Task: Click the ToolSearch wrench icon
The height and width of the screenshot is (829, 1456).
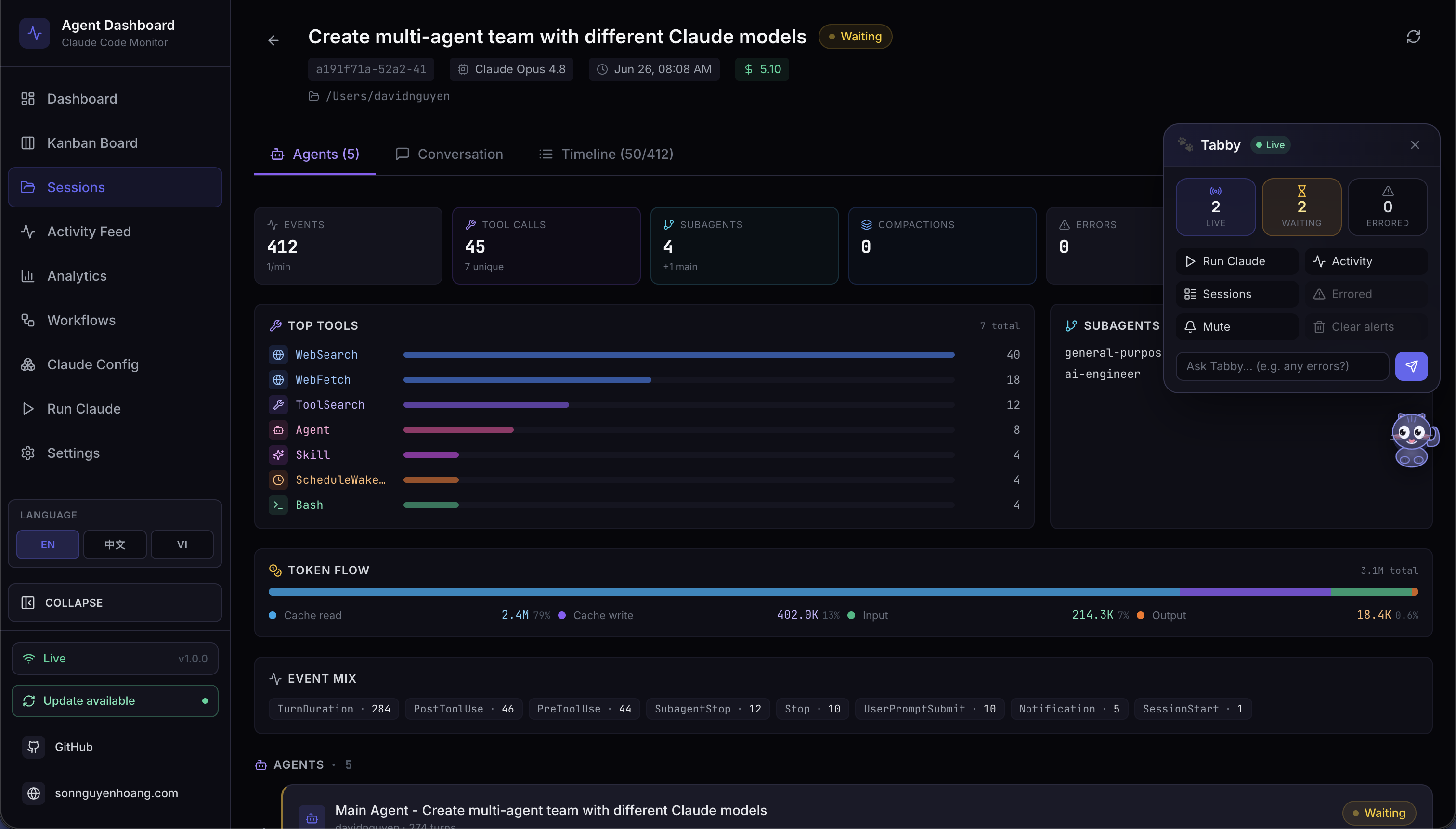Action: 278,405
